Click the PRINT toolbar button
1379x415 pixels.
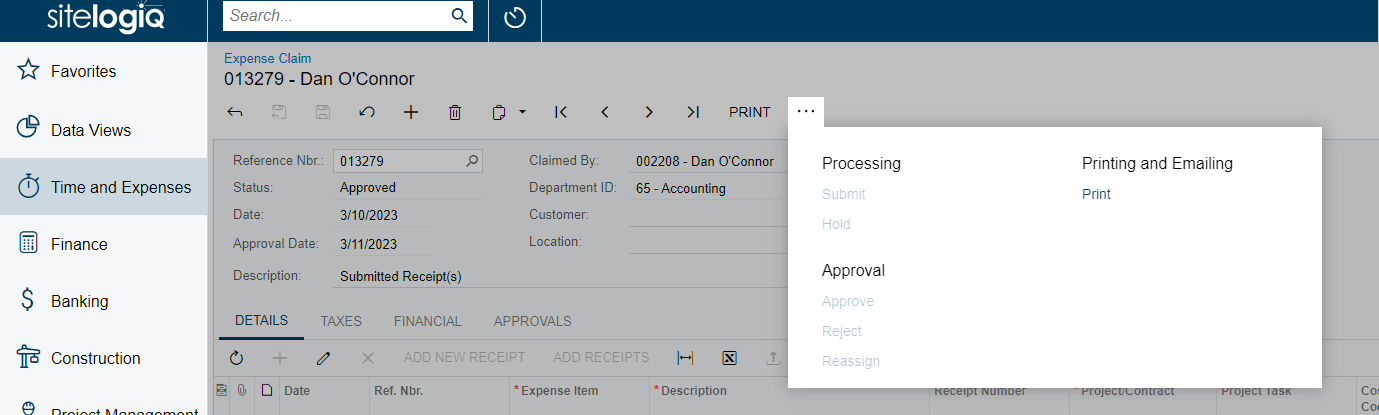click(750, 112)
